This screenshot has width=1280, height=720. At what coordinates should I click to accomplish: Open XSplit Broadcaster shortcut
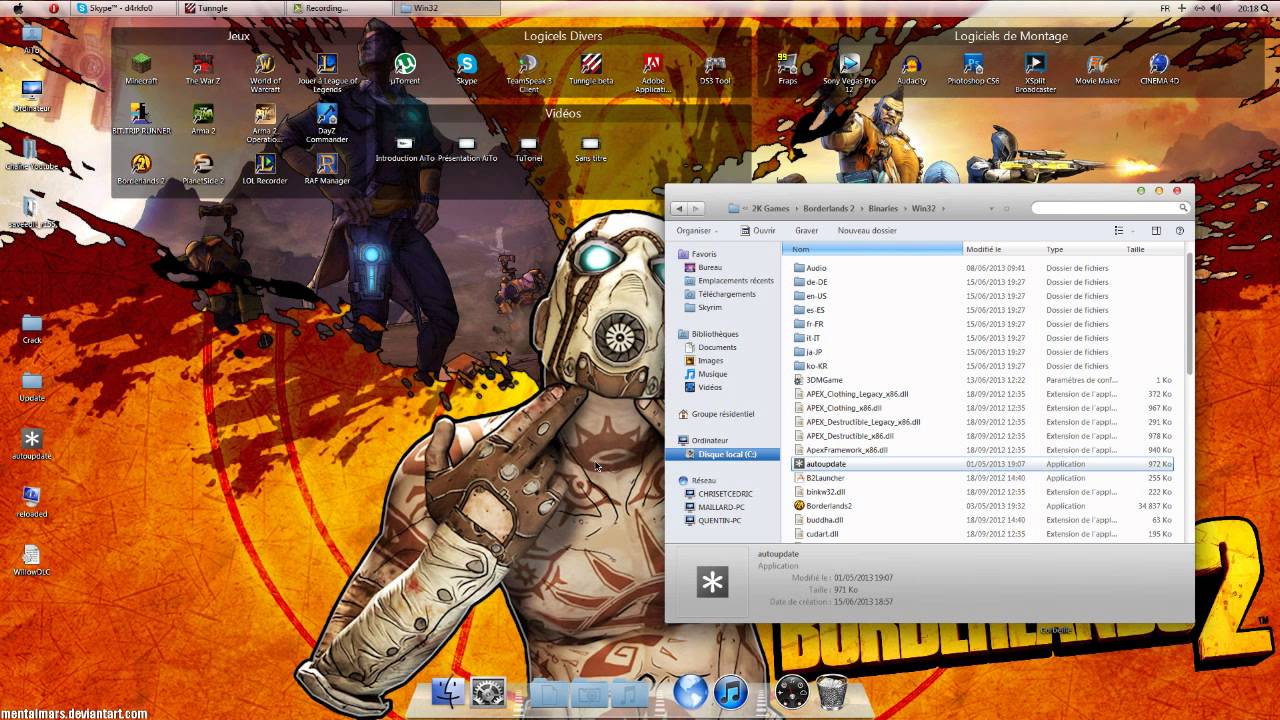[1035, 72]
